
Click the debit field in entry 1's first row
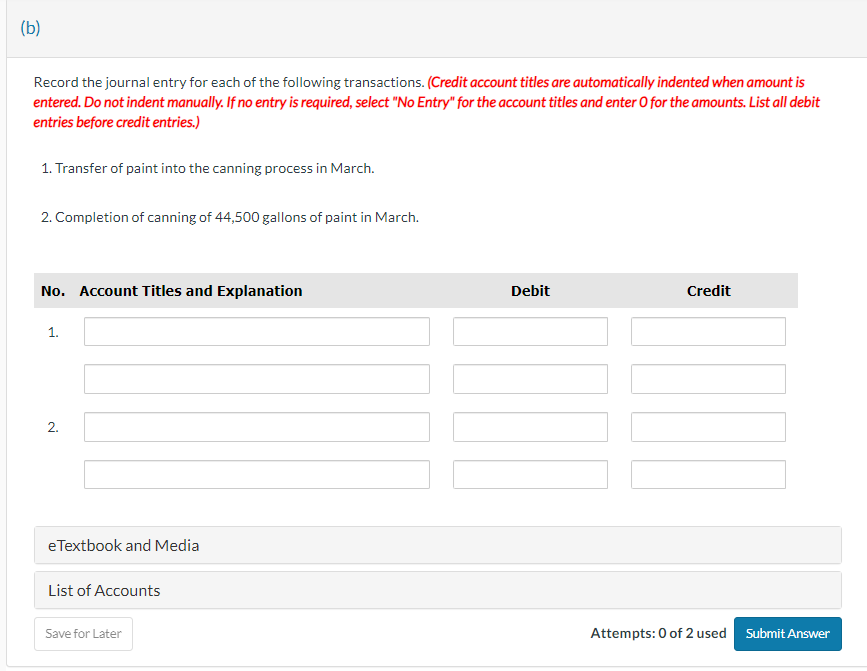530,332
